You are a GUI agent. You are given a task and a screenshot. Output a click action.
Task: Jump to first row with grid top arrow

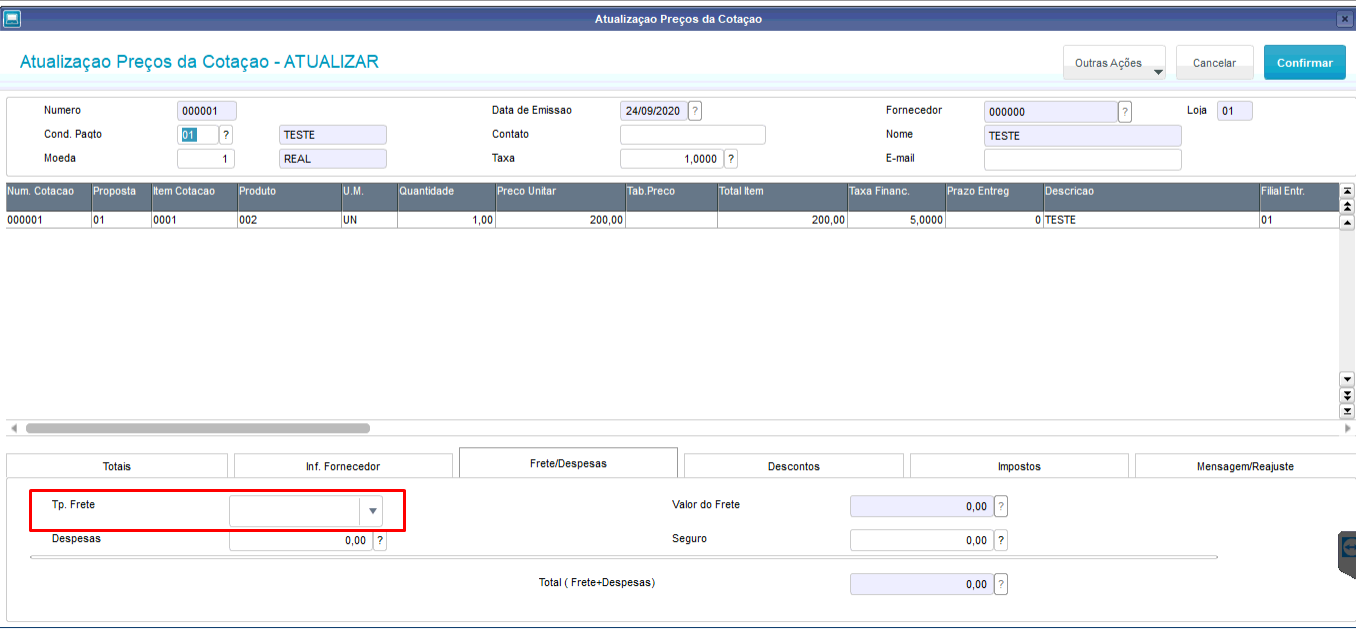[x=1347, y=191]
